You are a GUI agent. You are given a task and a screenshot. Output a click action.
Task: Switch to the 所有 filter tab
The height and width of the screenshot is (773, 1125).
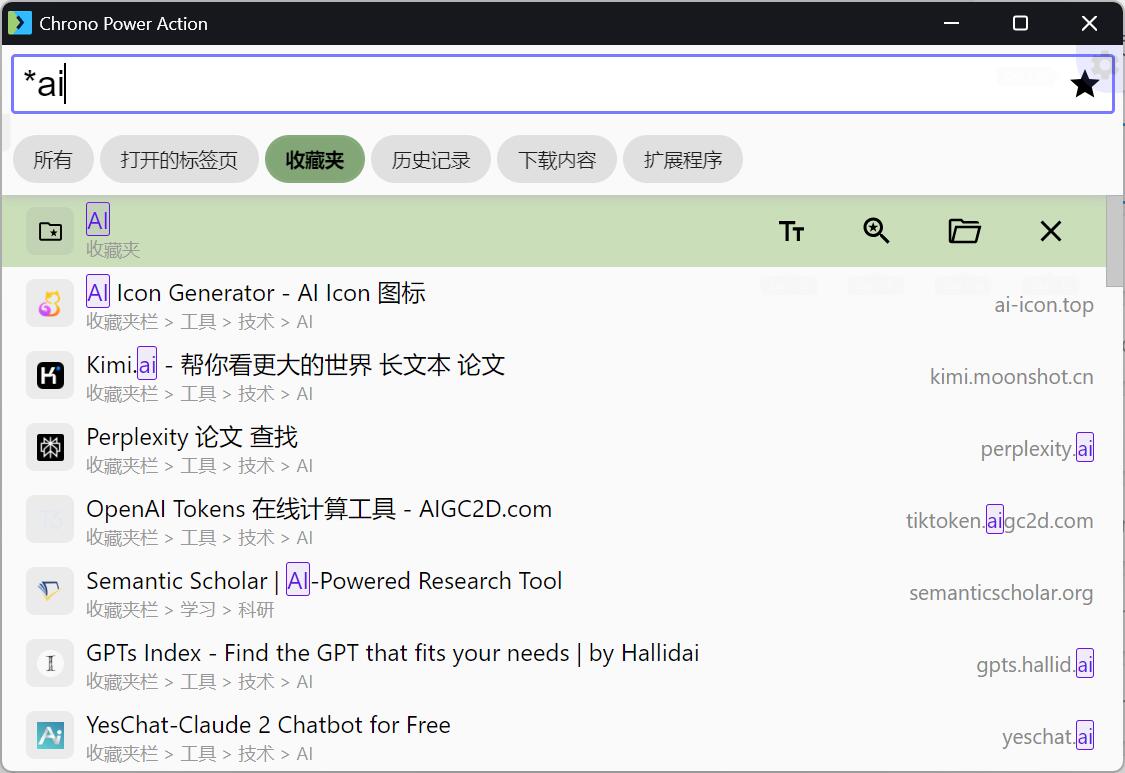(x=53, y=160)
